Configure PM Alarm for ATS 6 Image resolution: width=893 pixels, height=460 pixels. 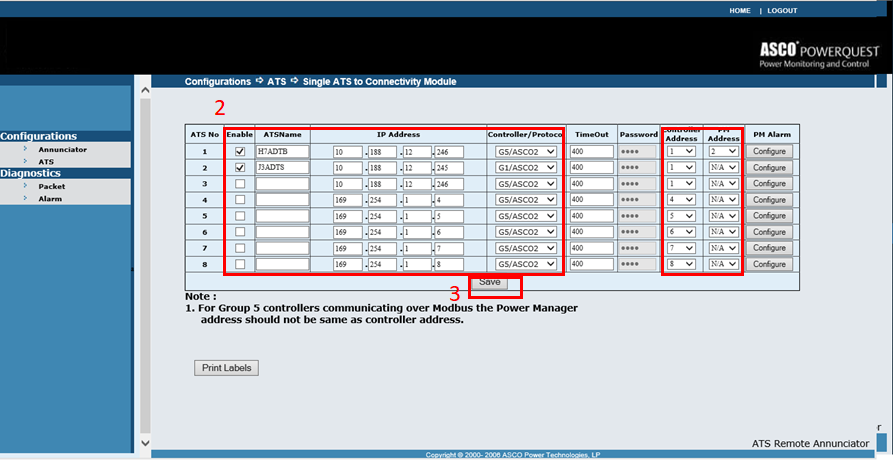pos(769,232)
